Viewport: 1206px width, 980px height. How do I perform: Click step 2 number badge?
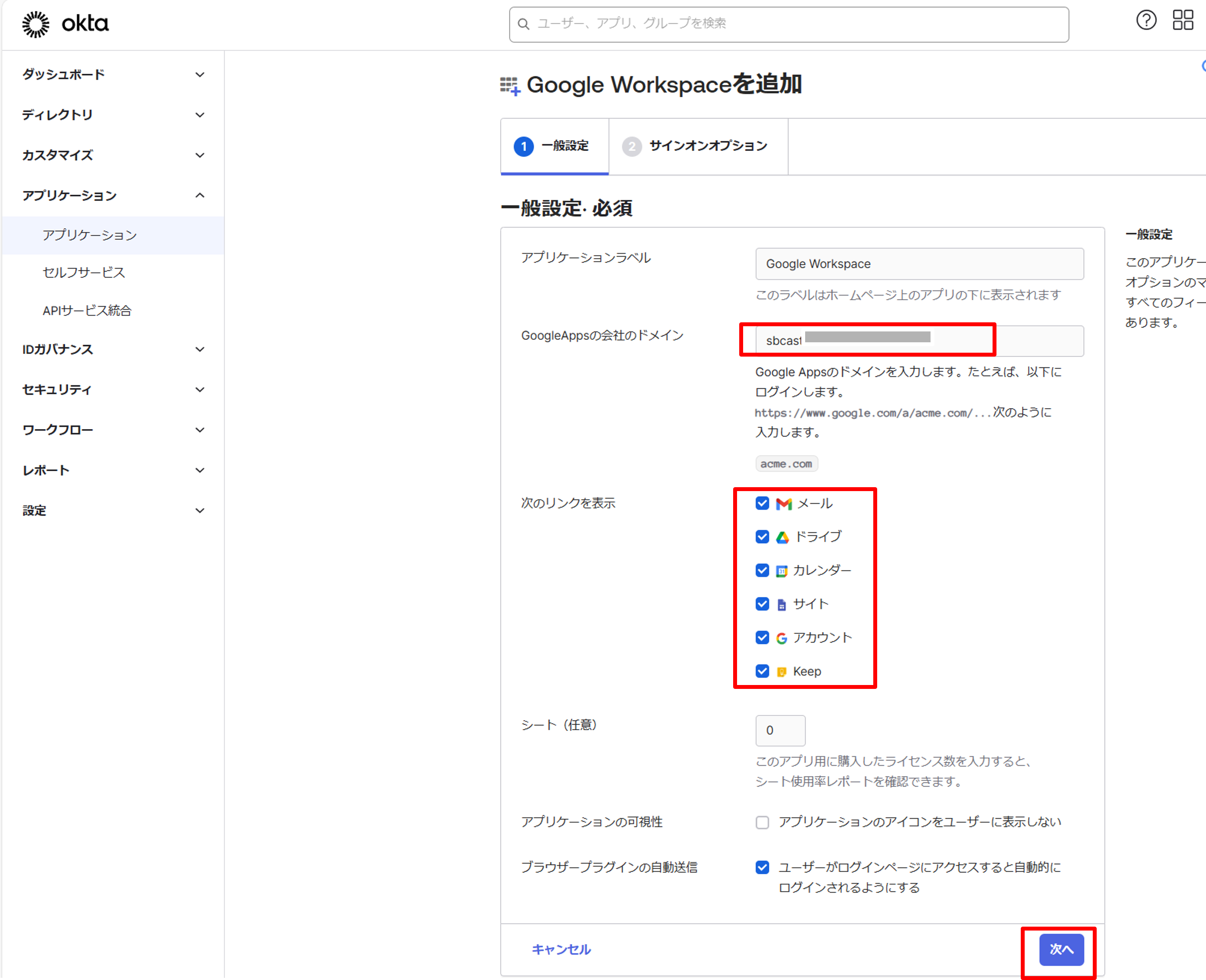point(632,147)
